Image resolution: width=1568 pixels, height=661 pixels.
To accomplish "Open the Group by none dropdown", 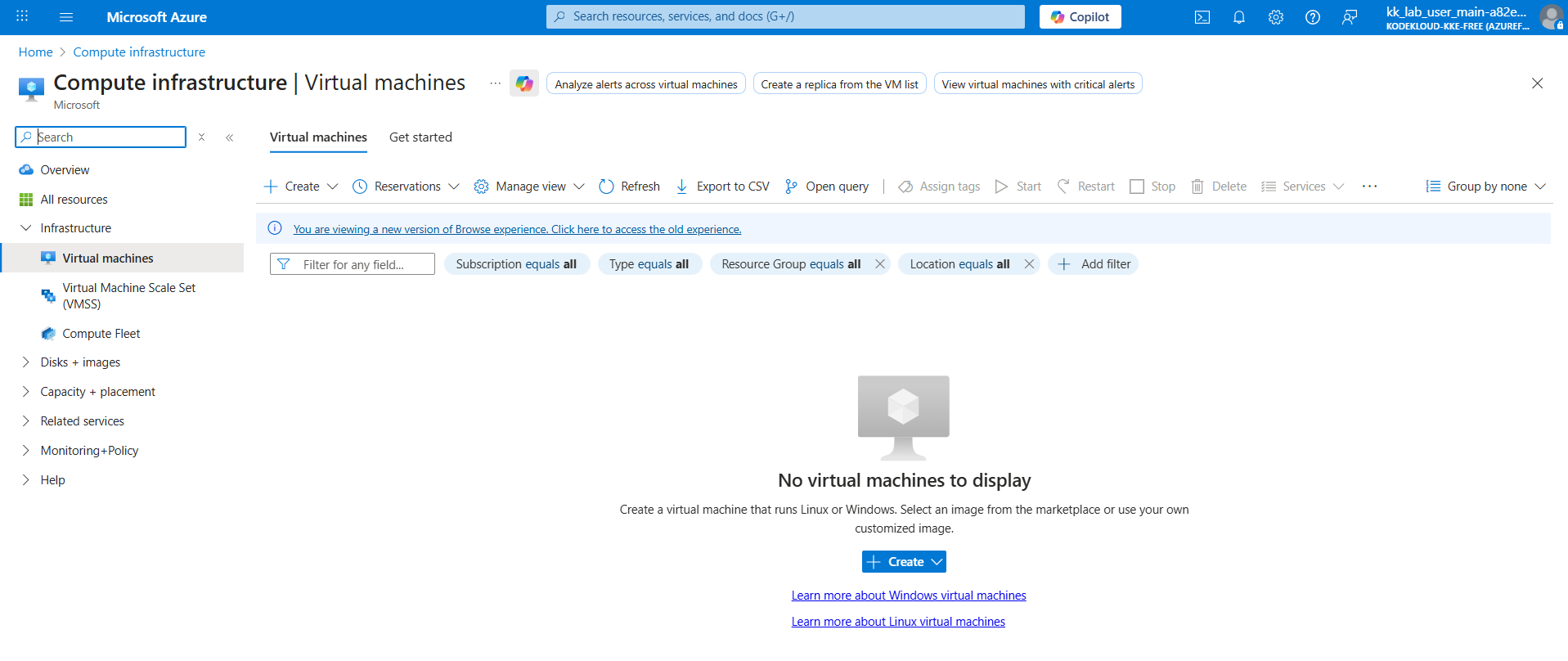I will (1486, 187).
